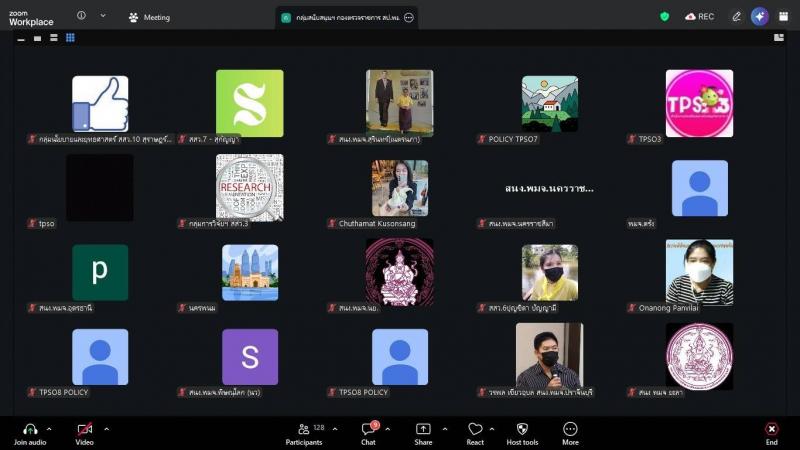Select the thumbs-up participant tile

coord(100,104)
